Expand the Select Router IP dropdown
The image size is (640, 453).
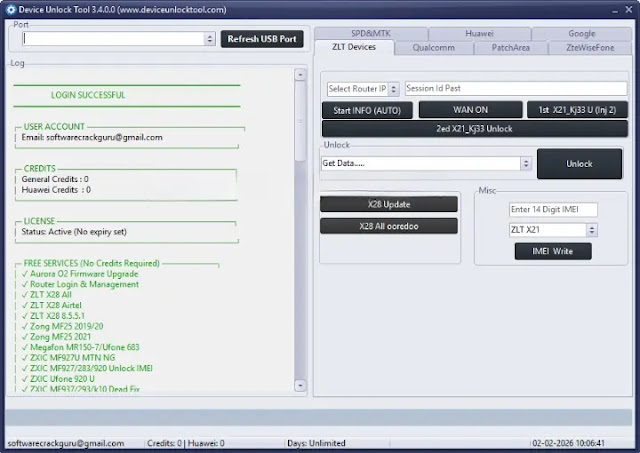click(395, 89)
